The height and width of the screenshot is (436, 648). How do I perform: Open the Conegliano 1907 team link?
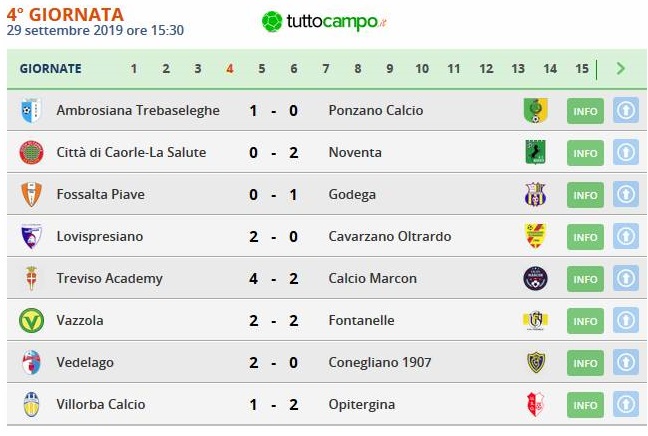click(x=380, y=362)
